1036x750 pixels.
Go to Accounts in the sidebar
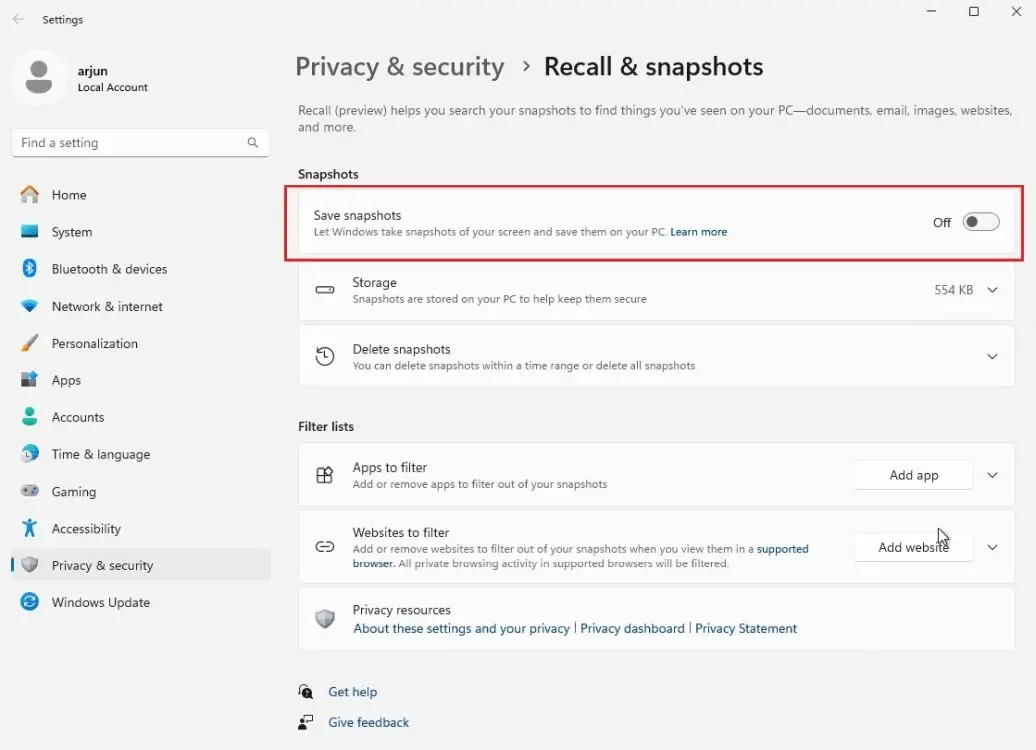(77, 417)
